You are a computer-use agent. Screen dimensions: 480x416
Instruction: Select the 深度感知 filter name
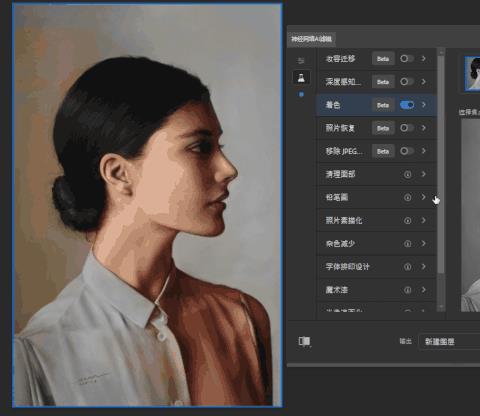(x=343, y=82)
